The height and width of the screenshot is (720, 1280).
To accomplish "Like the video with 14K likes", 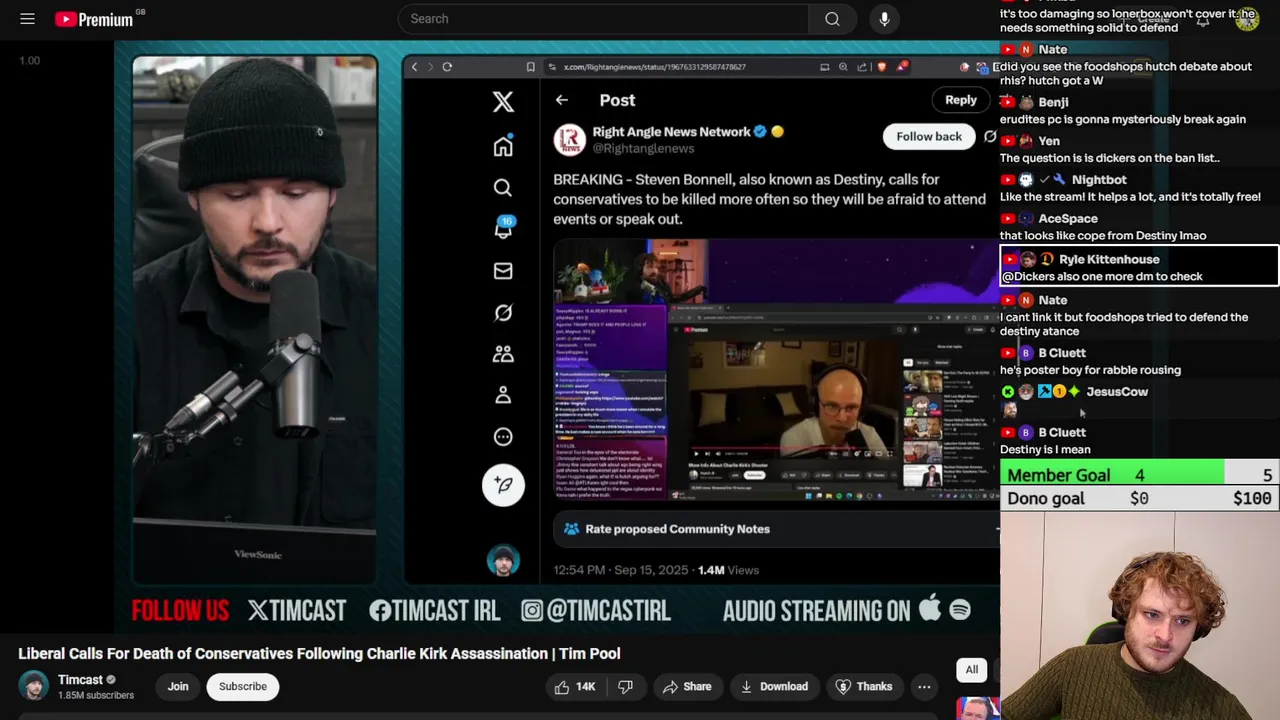I will [x=574, y=687].
